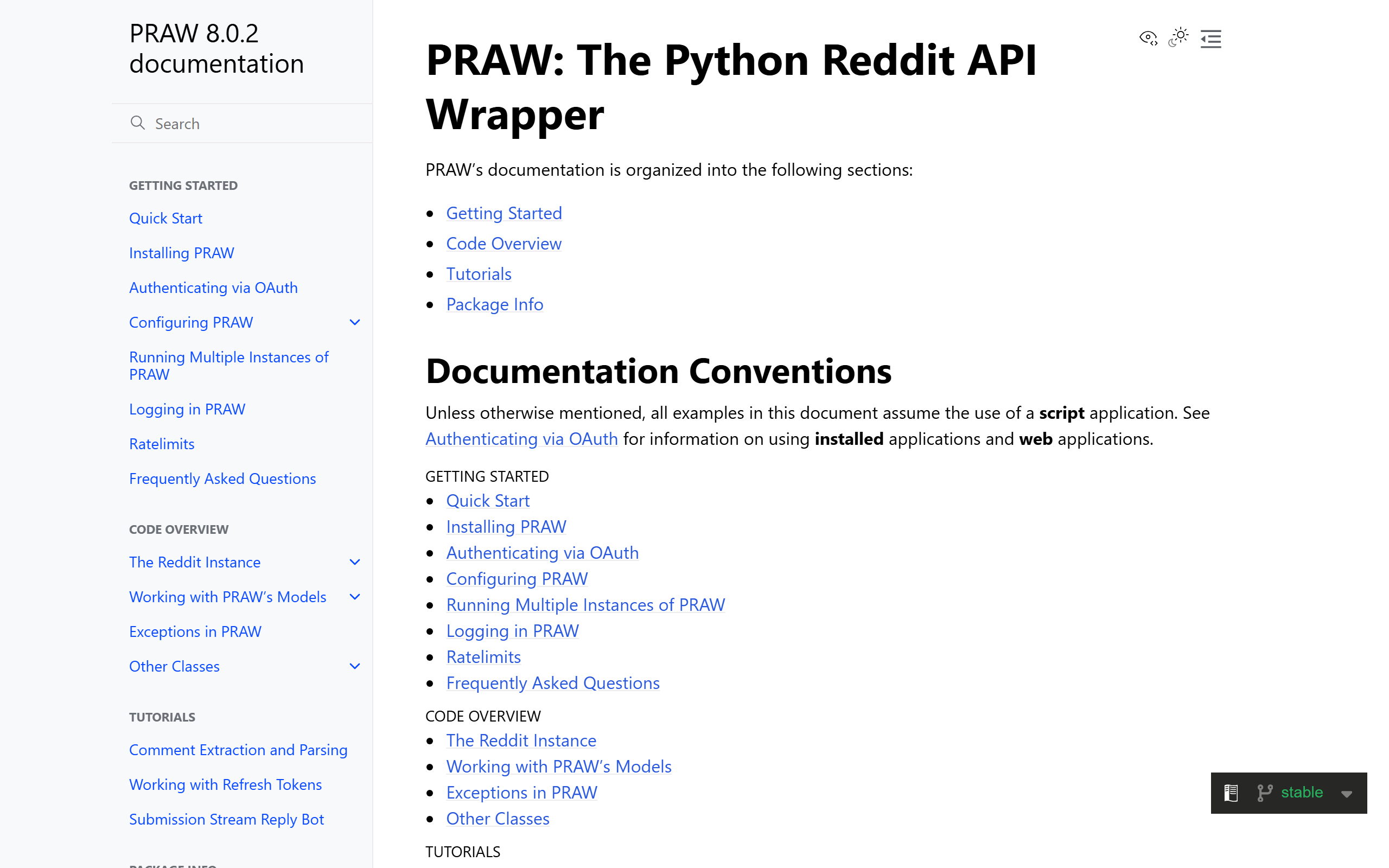Click the version branch icon beside stable
1389x868 pixels.
click(1264, 793)
